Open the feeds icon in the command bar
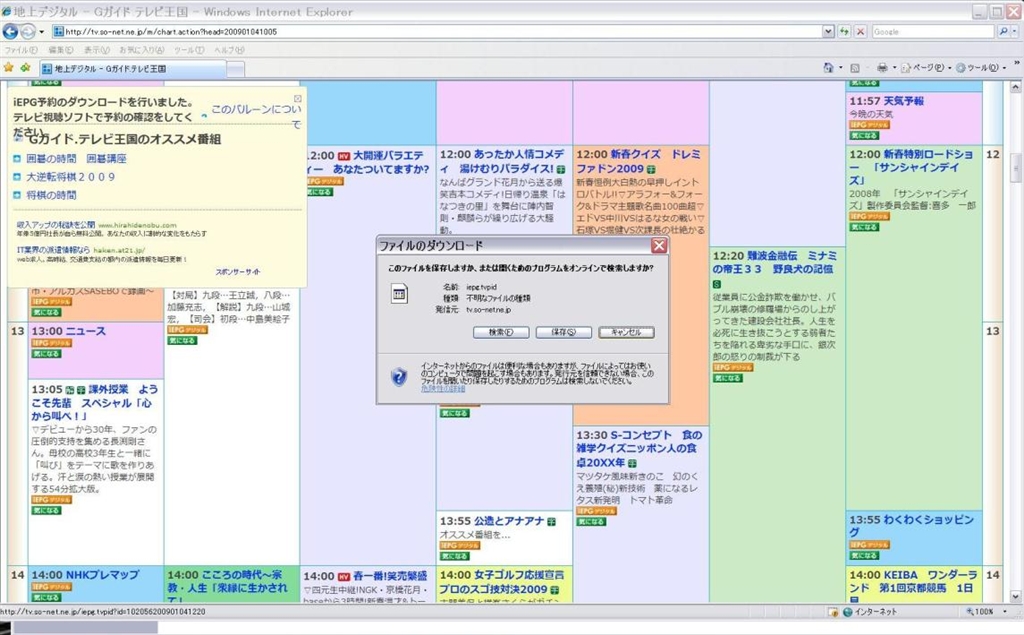This screenshot has width=1024, height=635. pos(854,68)
